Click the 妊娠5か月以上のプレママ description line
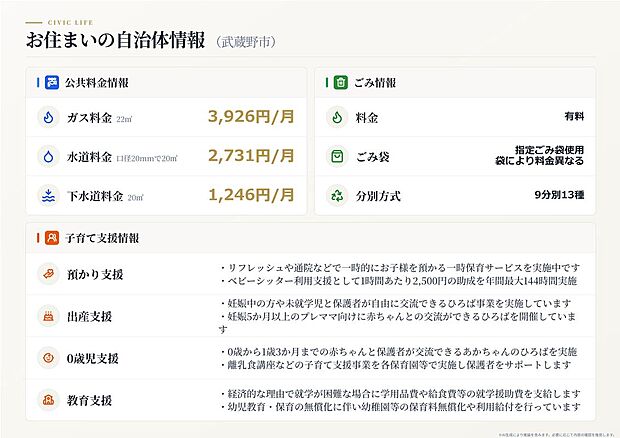620x438 pixels. point(397,323)
